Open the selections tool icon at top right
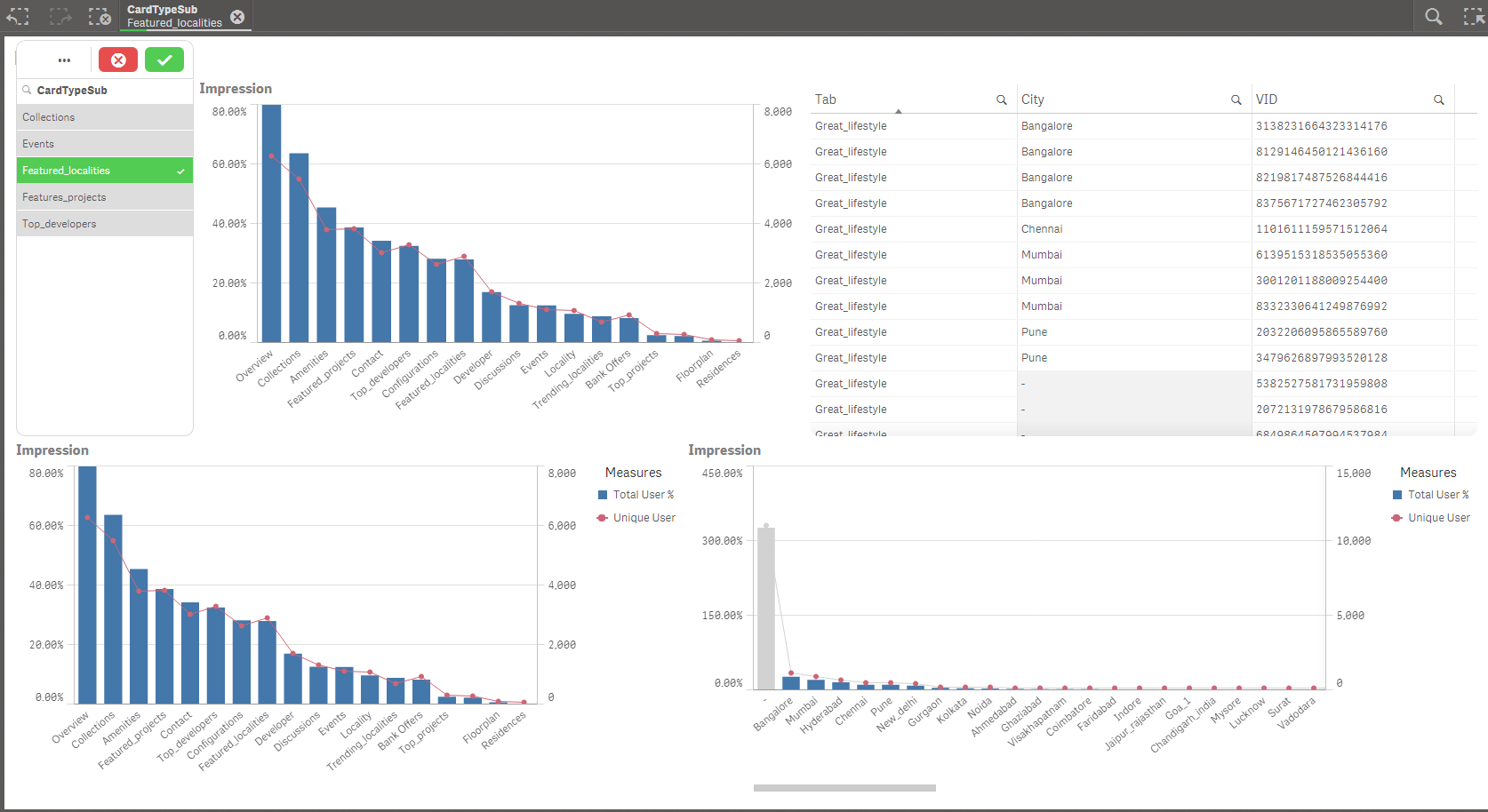 coord(1473,16)
